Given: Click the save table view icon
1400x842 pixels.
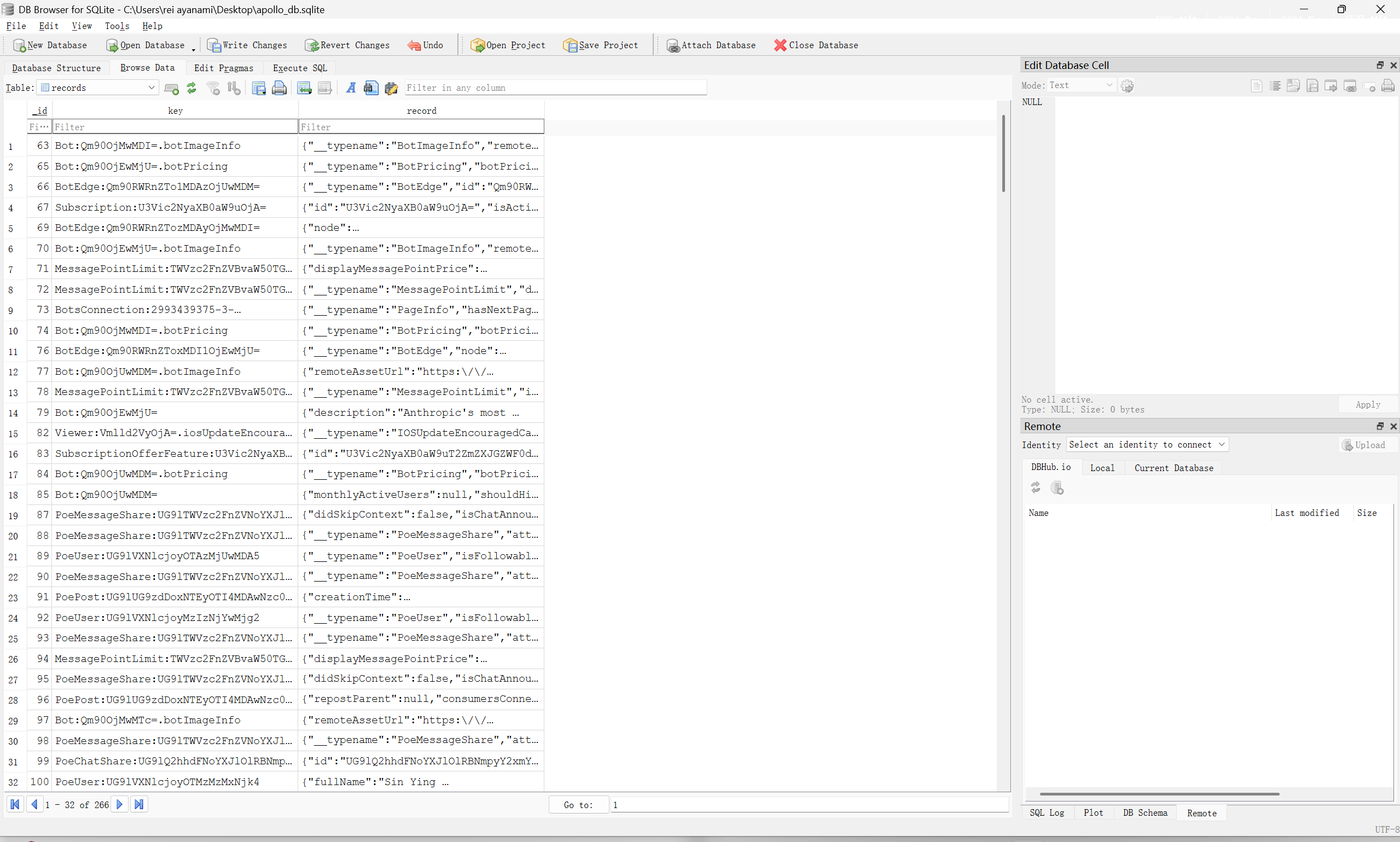Looking at the screenshot, I should (259, 88).
